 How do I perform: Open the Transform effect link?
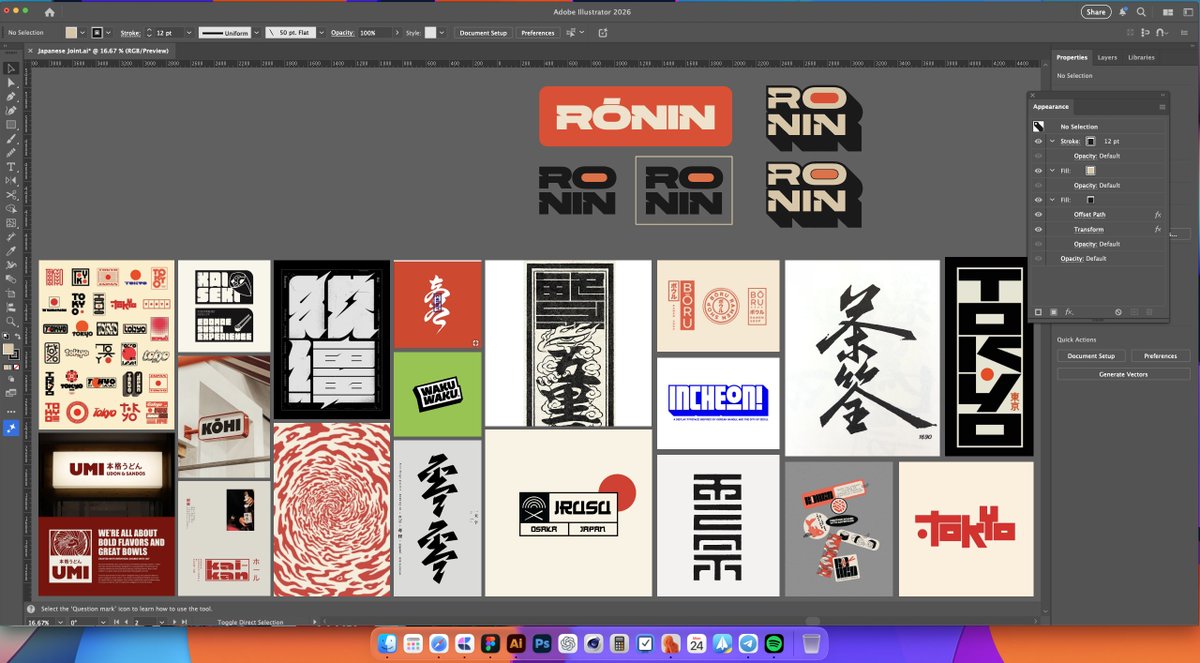[x=1088, y=229]
